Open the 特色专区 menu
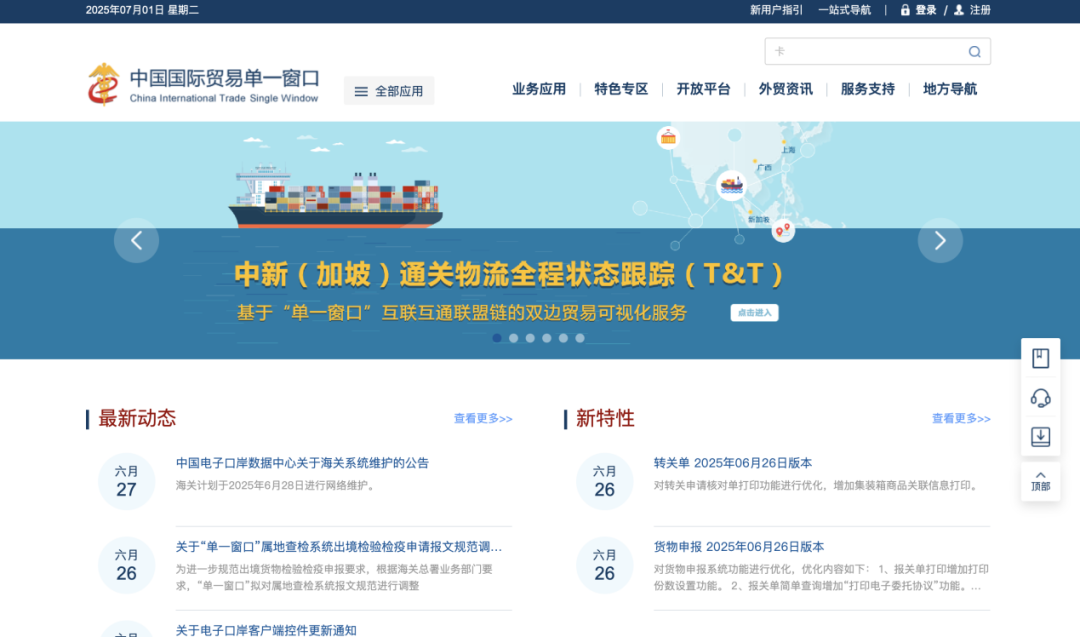Screen dimensions: 1080x637 click(621, 89)
